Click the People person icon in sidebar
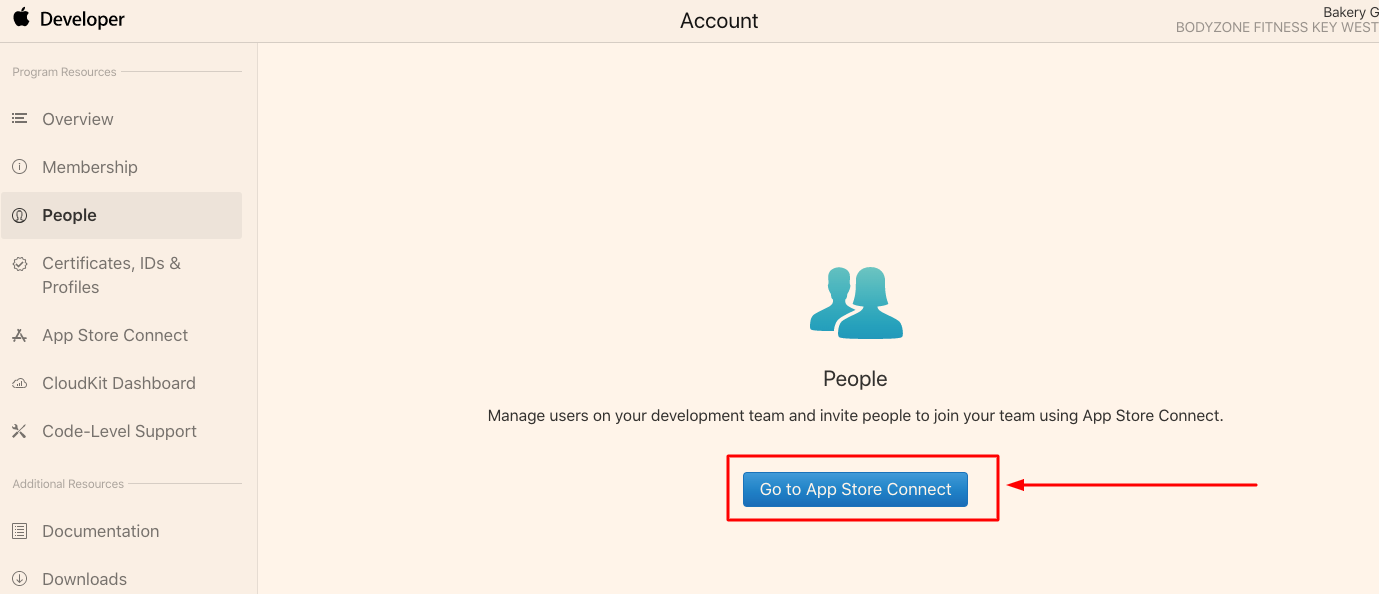The width and height of the screenshot is (1379, 594). click(19, 215)
